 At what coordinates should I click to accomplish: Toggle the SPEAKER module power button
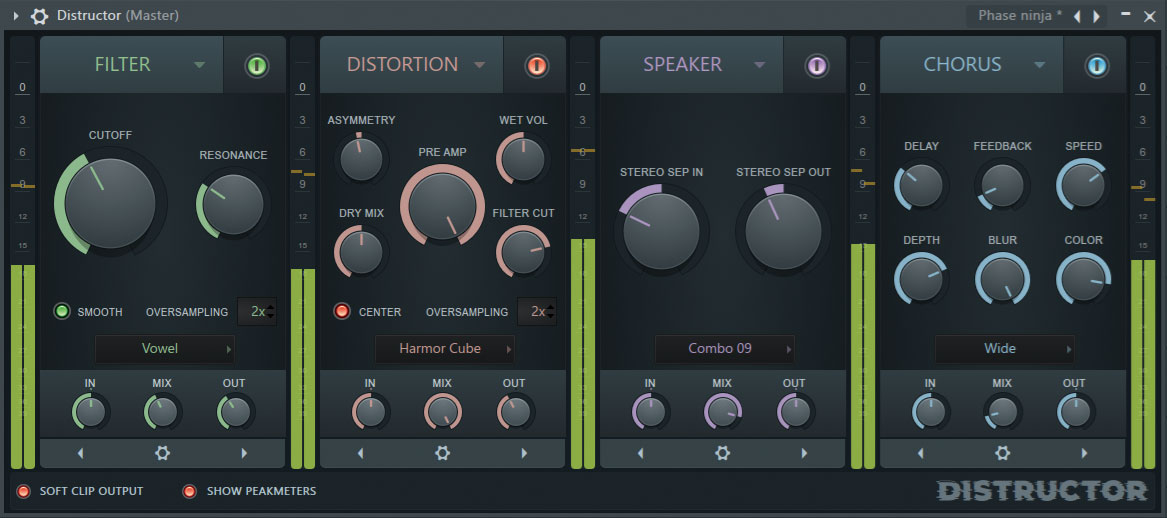coord(816,65)
